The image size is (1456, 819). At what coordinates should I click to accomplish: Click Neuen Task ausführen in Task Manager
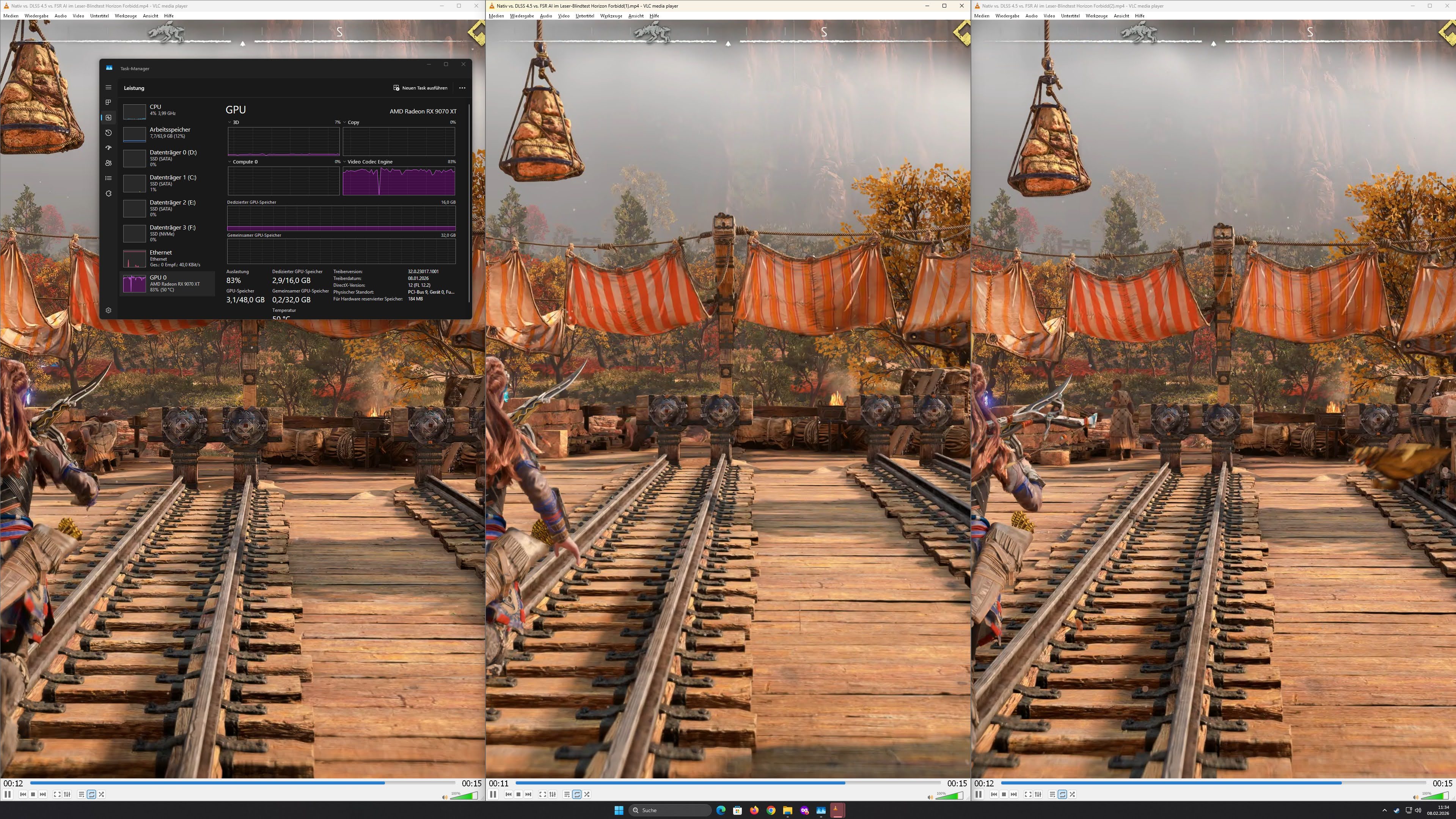pyautogui.click(x=421, y=88)
